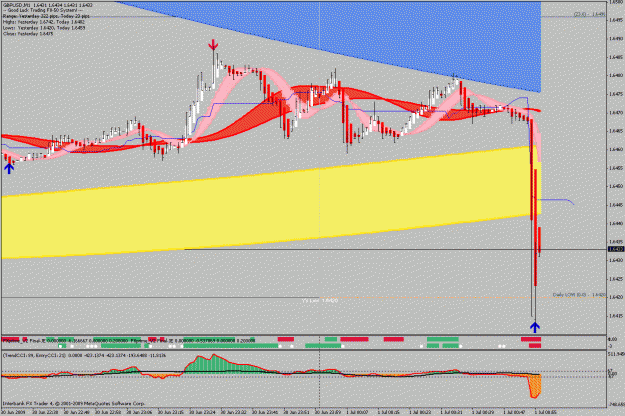Click the 'Good Luck Trading' system label
Image resolution: width=625 pixels, height=416 pixels.
pos(43,11)
